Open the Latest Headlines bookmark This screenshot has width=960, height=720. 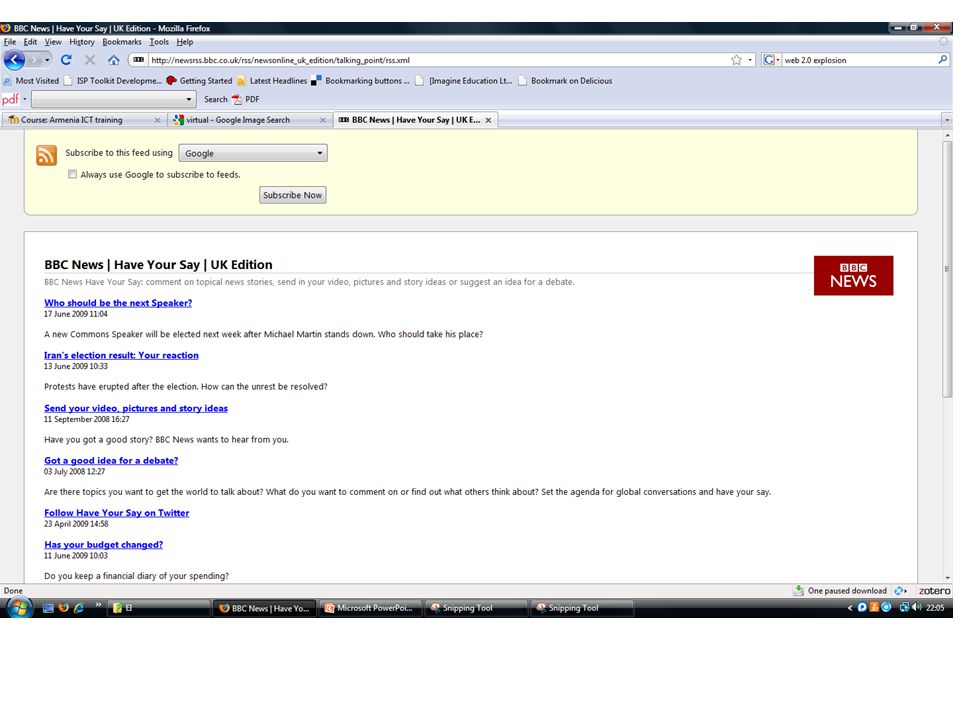tap(272, 81)
